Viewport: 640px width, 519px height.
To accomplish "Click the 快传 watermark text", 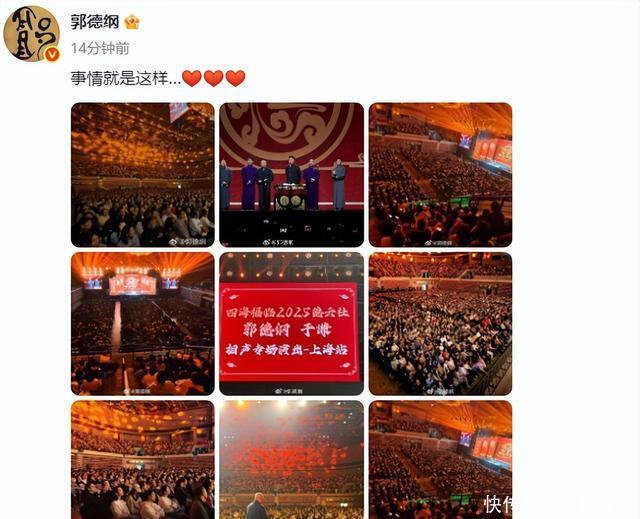I will click(498, 505).
